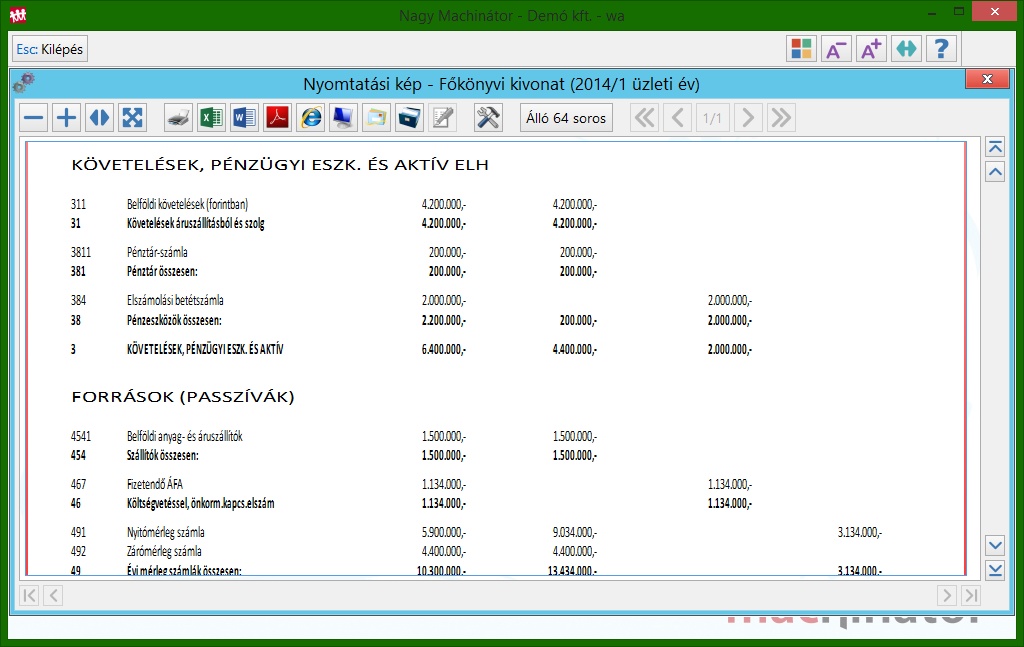Zoom in with the plus button
Viewport: 1024px width, 647px height.
[x=66, y=118]
